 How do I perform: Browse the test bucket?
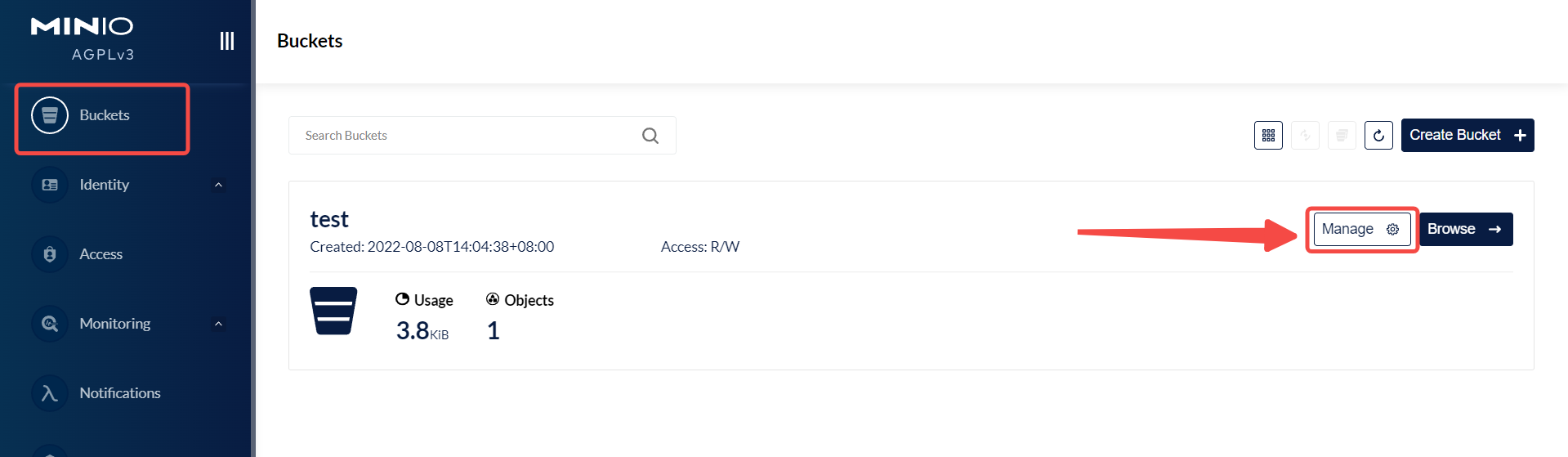[x=1466, y=229]
